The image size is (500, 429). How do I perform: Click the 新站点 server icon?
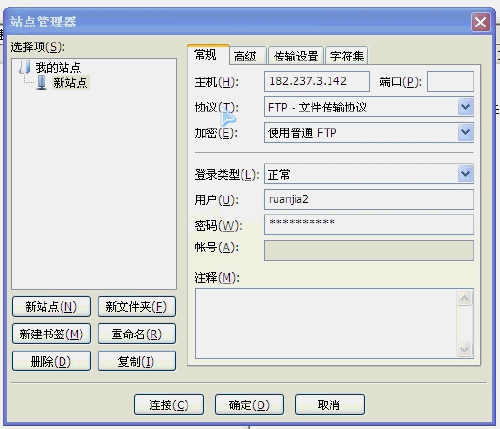click(42, 82)
